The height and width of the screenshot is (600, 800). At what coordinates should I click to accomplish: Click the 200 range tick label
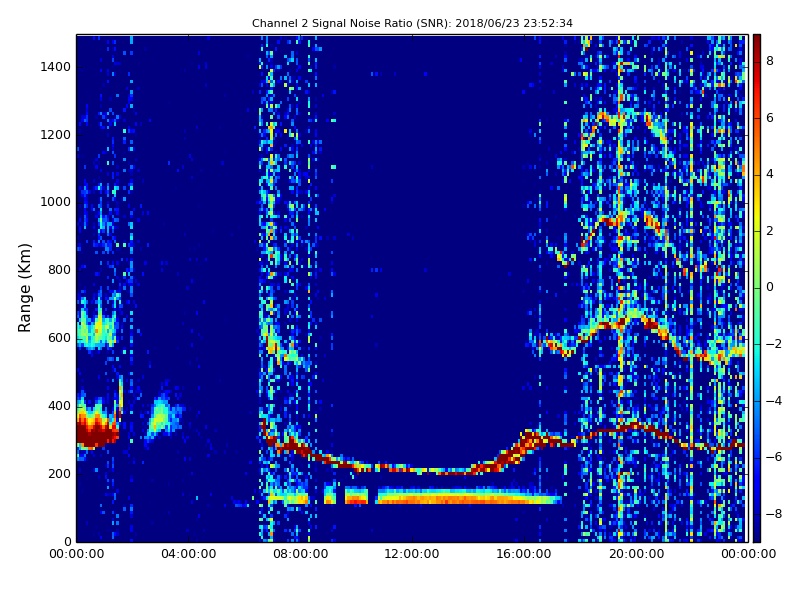click(59, 473)
